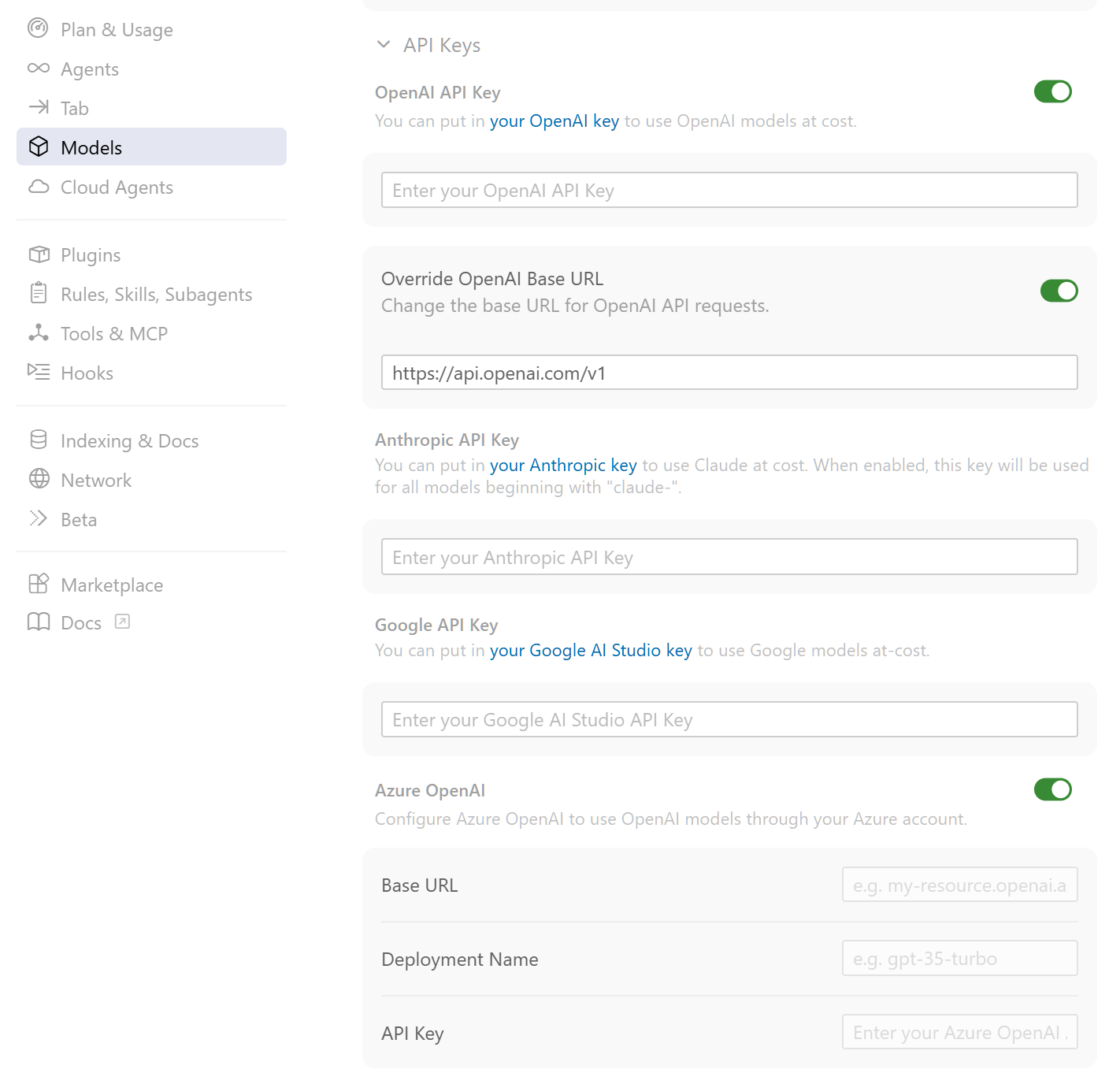This screenshot has width=1120, height=1084.
Task: Click the OpenAI base URL field
Action: [729, 372]
